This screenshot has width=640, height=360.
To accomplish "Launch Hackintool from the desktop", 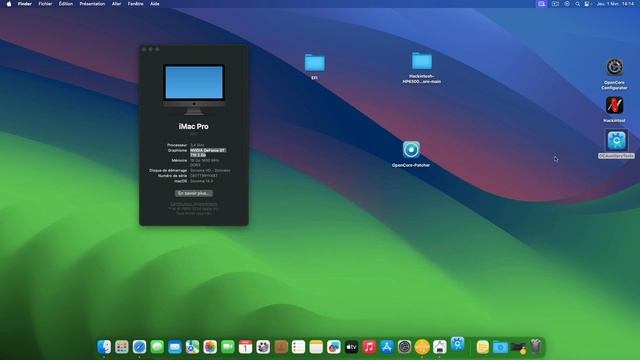I will point(614,105).
